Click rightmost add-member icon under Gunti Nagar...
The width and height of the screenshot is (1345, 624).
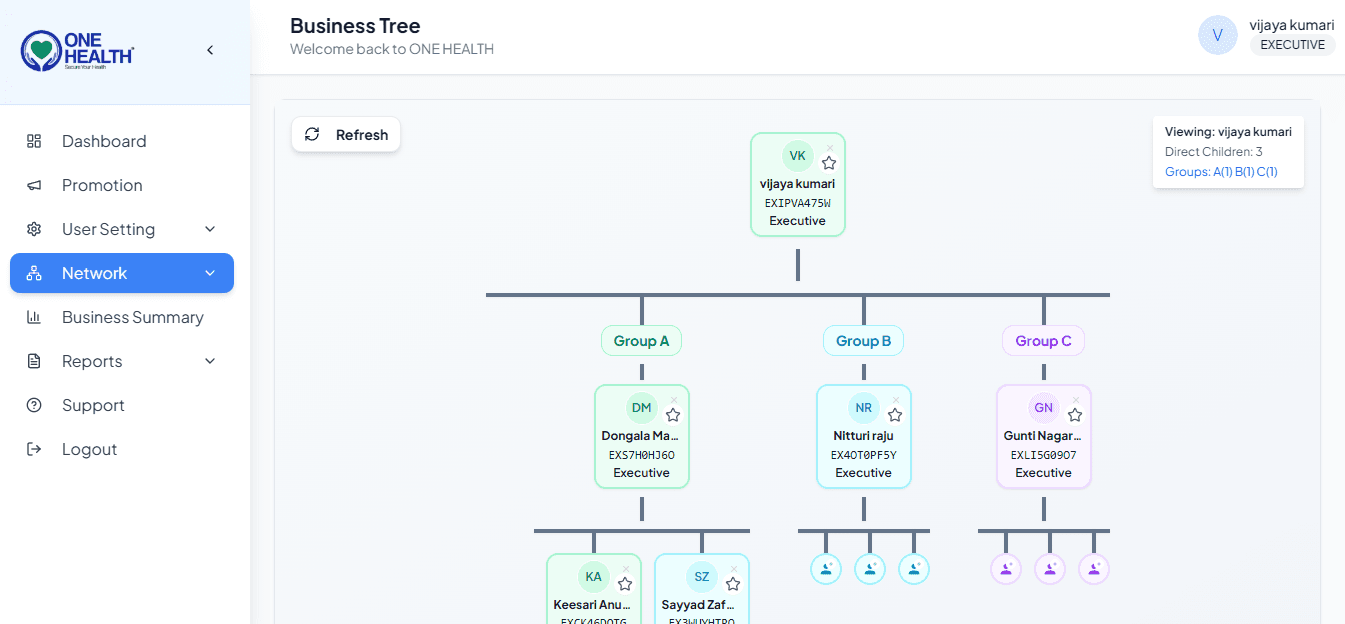pos(1094,569)
